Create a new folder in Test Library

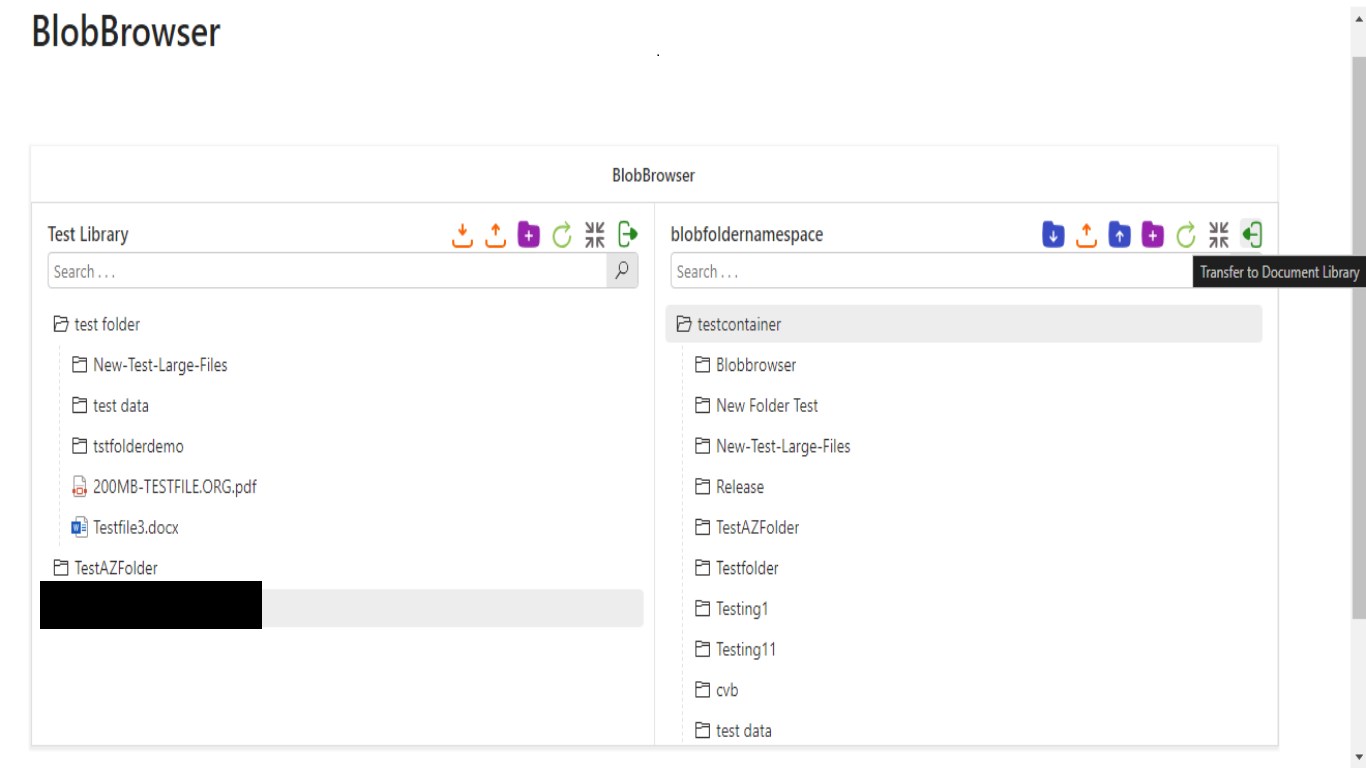point(529,235)
